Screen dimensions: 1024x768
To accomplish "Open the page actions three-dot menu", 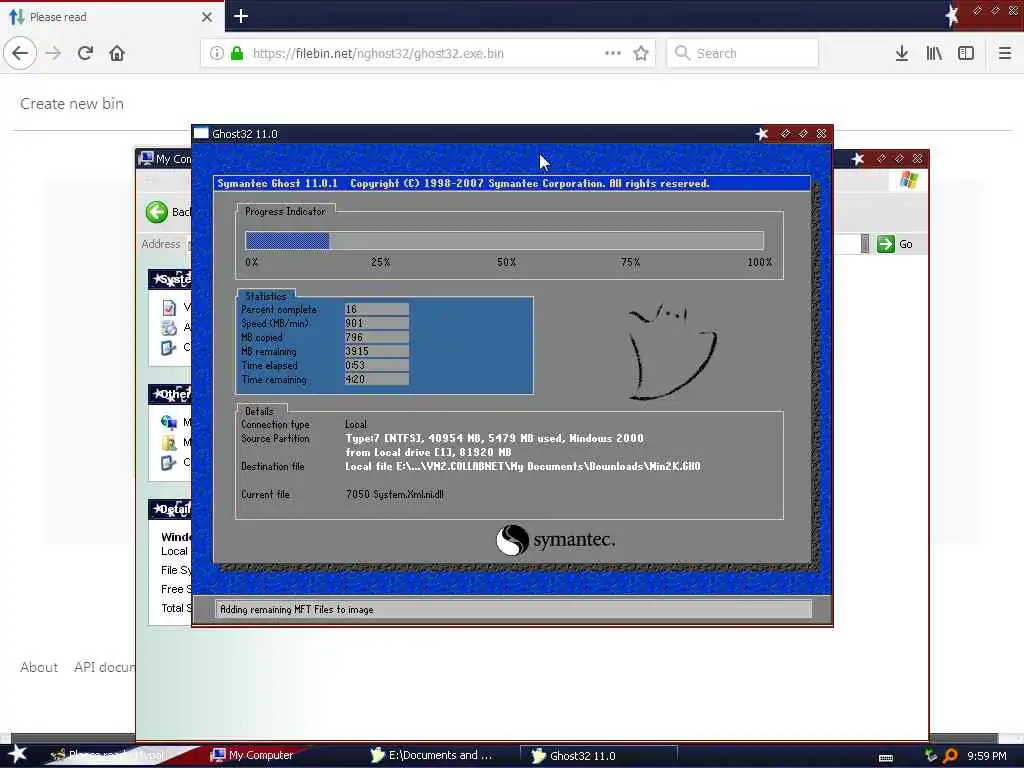I will pos(613,53).
